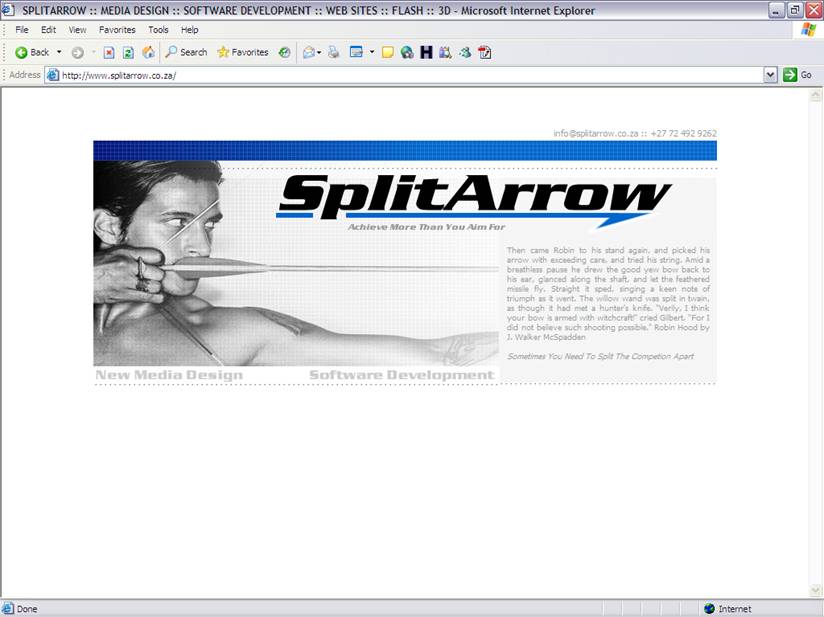The height and width of the screenshot is (617, 824).
Task: Click the globe toolbar icon
Action: pos(407,52)
